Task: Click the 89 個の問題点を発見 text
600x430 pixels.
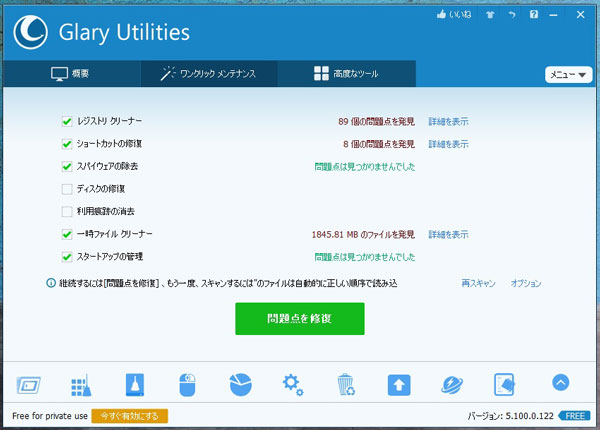Action: click(377, 122)
